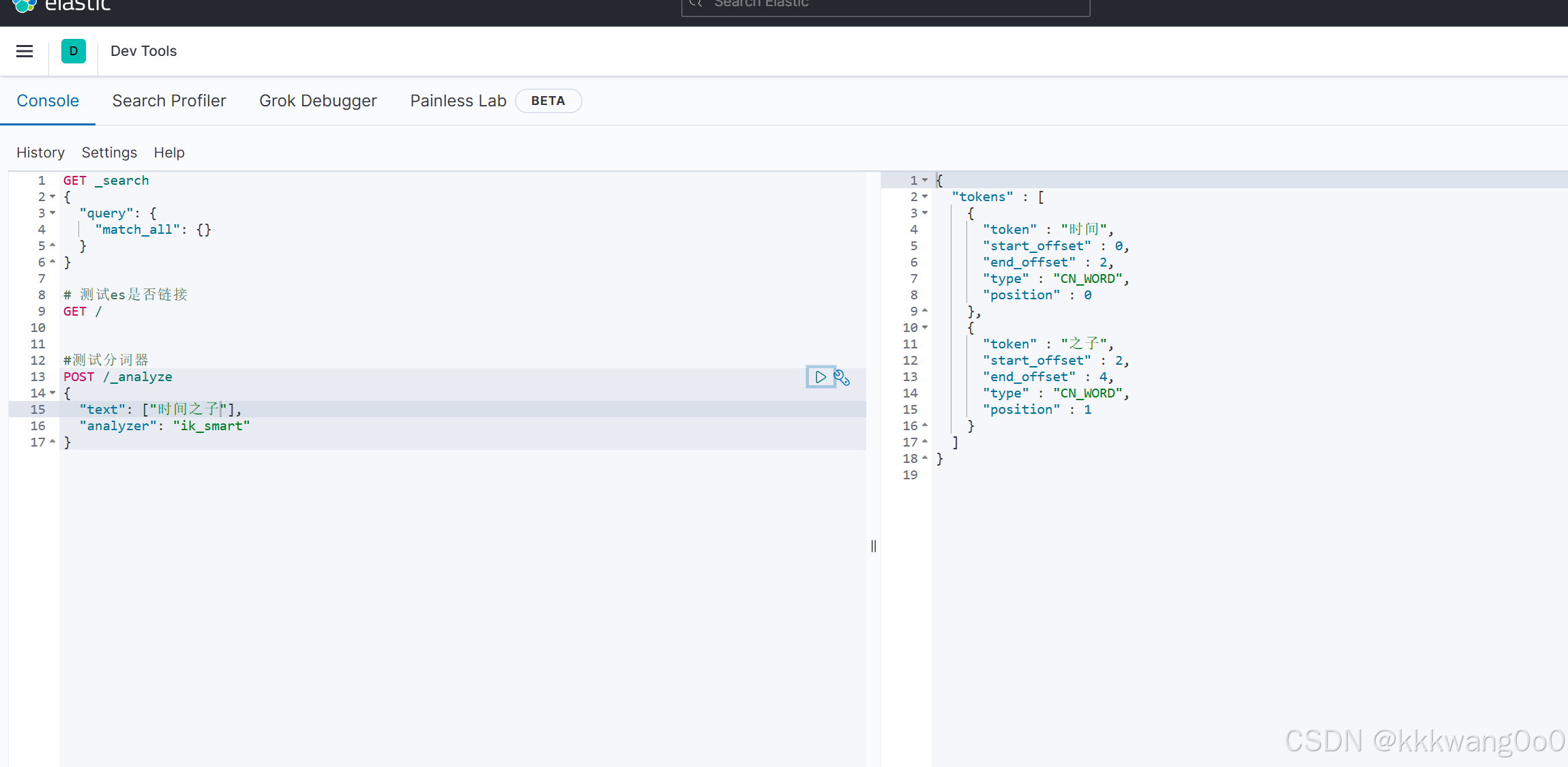Image resolution: width=1568 pixels, height=767 pixels.
Task: Open the History panel
Action: pyautogui.click(x=40, y=153)
